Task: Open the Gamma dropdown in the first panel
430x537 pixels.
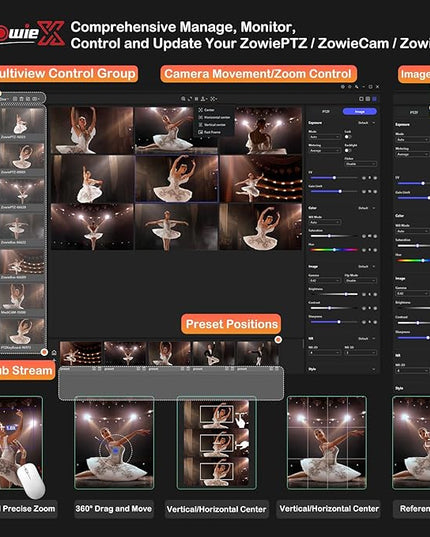Action: click(324, 280)
